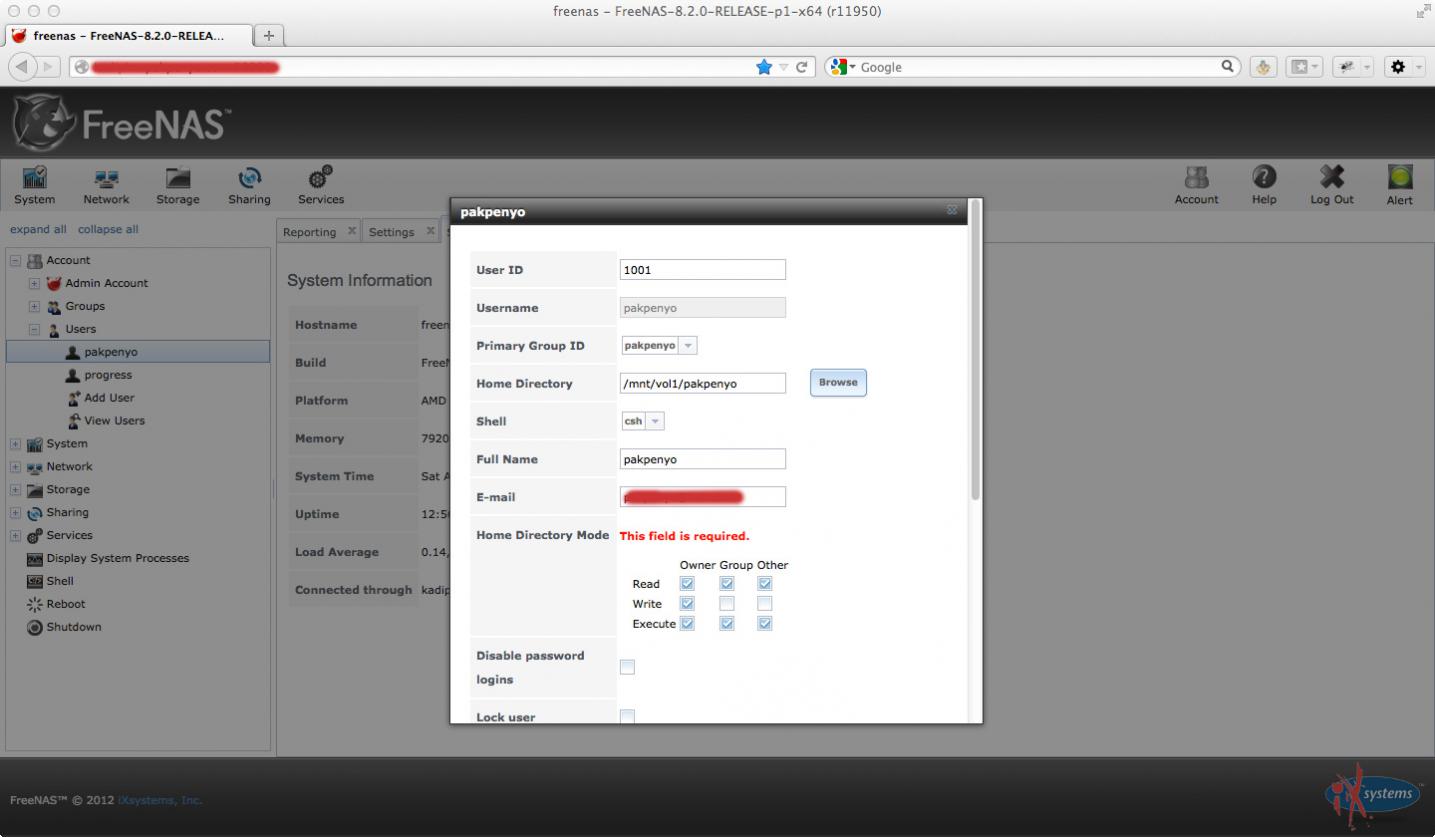
Task: Expand the Sharing tree node
Action: click(x=15, y=513)
